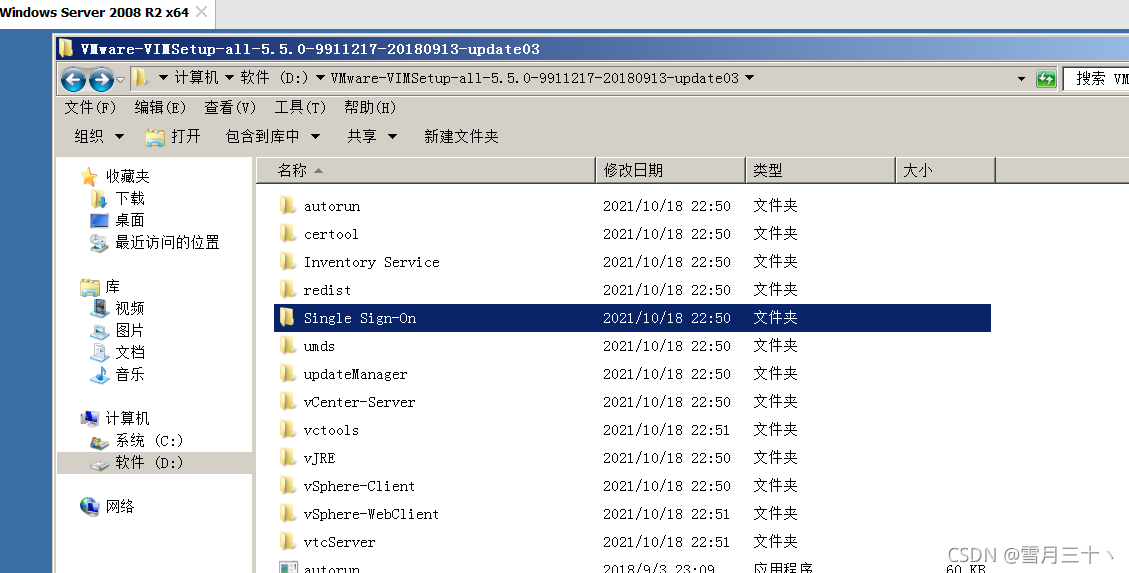Click the vtcServer folder icon
Image resolution: width=1129 pixels, height=573 pixels.
(x=287, y=542)
